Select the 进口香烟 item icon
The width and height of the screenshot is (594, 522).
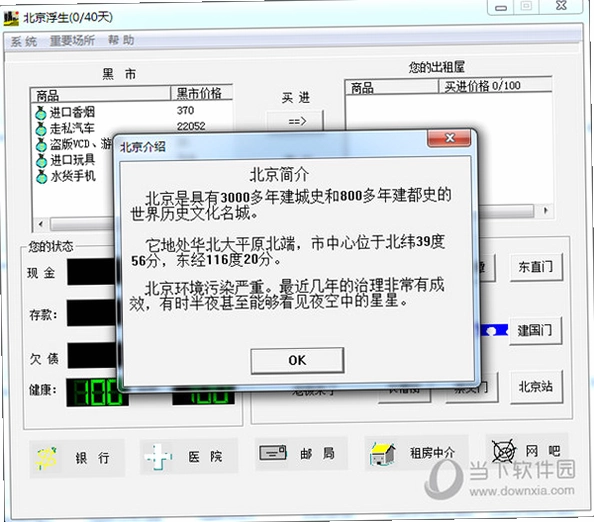(x=41, y=113)
